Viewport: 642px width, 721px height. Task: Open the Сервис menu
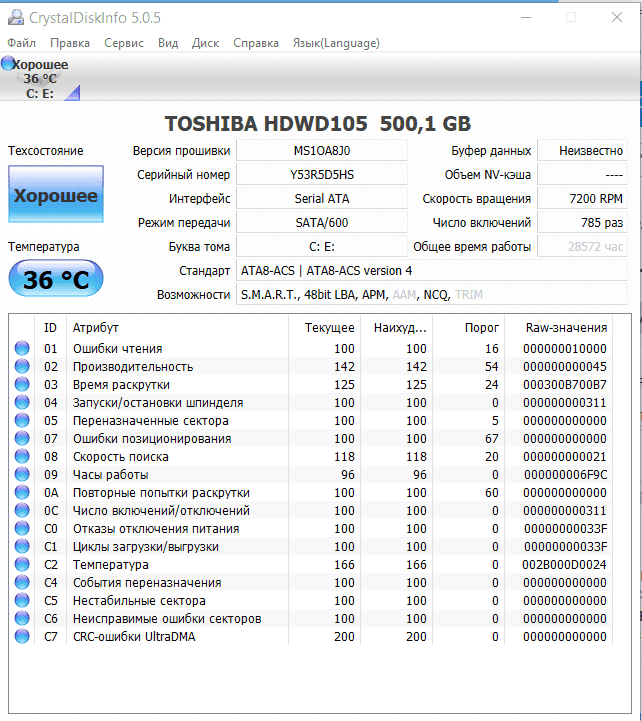tap(124, 43)
